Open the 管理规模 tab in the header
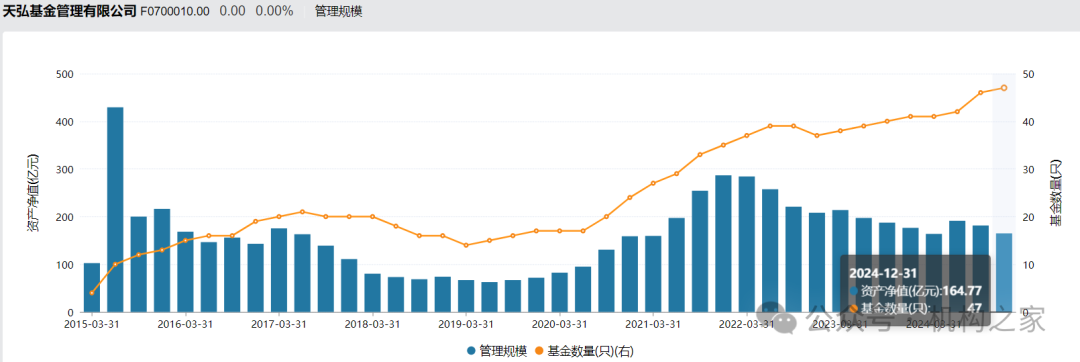This screenshot has height=362, width=1080. (x=338, y=12)
